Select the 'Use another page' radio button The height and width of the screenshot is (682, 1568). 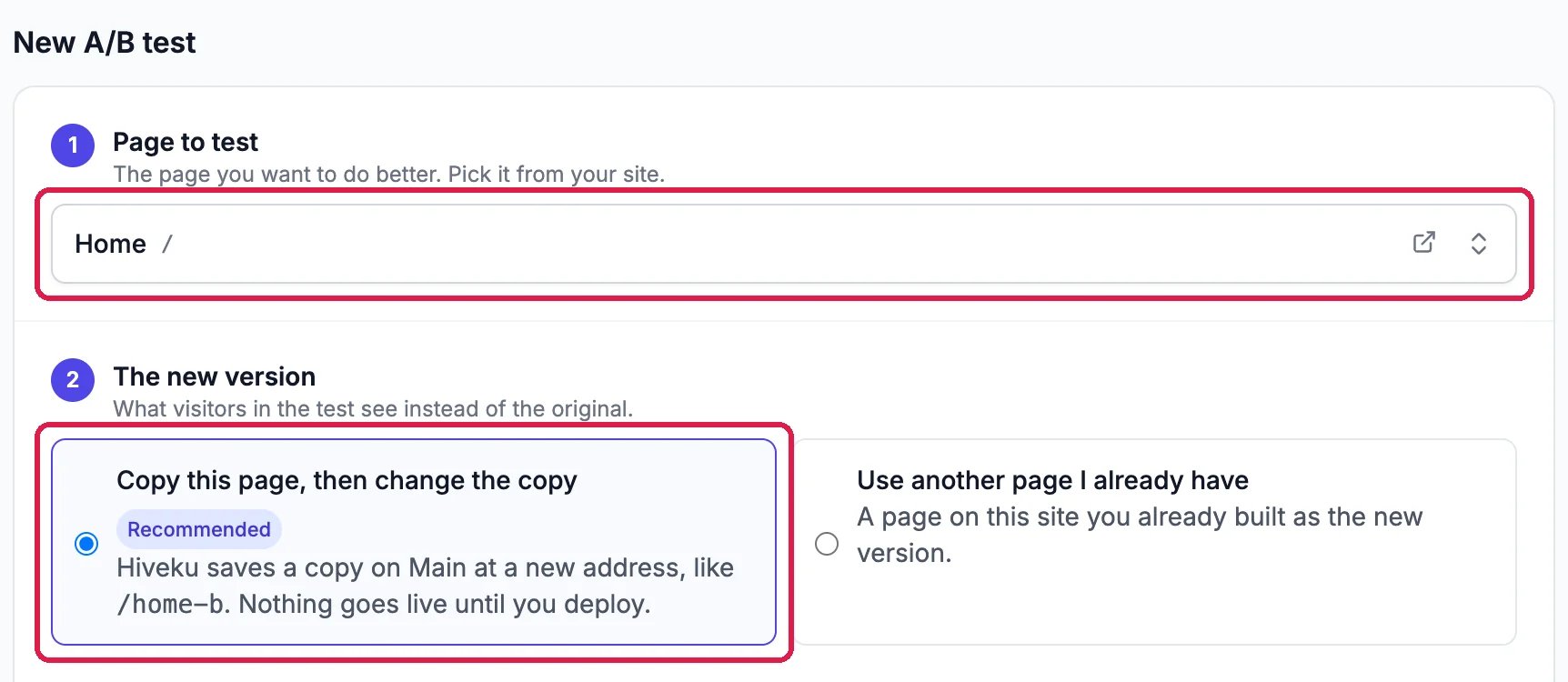point(827,544)
